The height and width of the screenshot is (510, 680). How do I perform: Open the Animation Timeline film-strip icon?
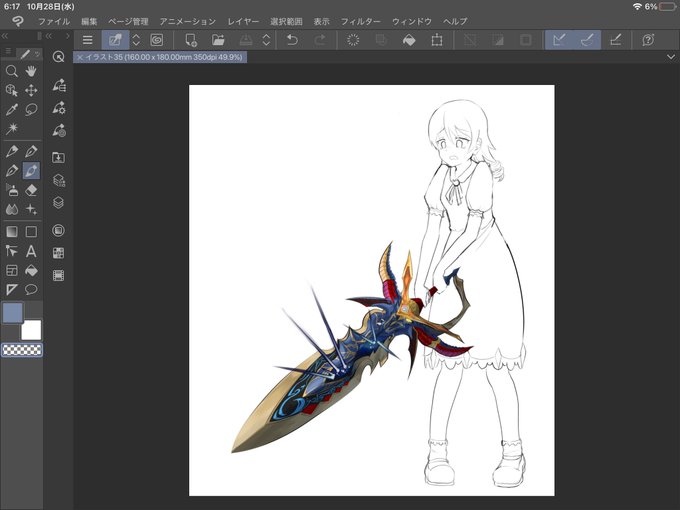point(59,275)
